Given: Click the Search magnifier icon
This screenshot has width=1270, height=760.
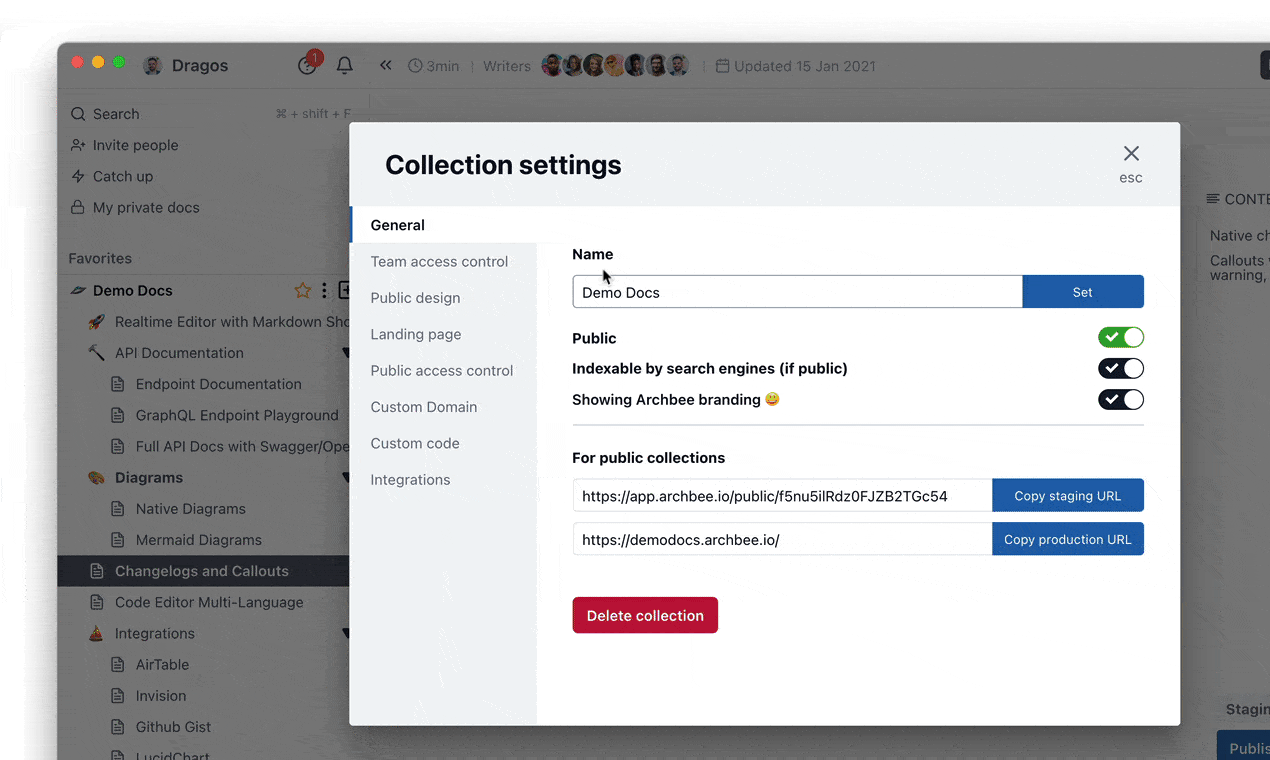Looking at the screenshot, I should 78,114.
